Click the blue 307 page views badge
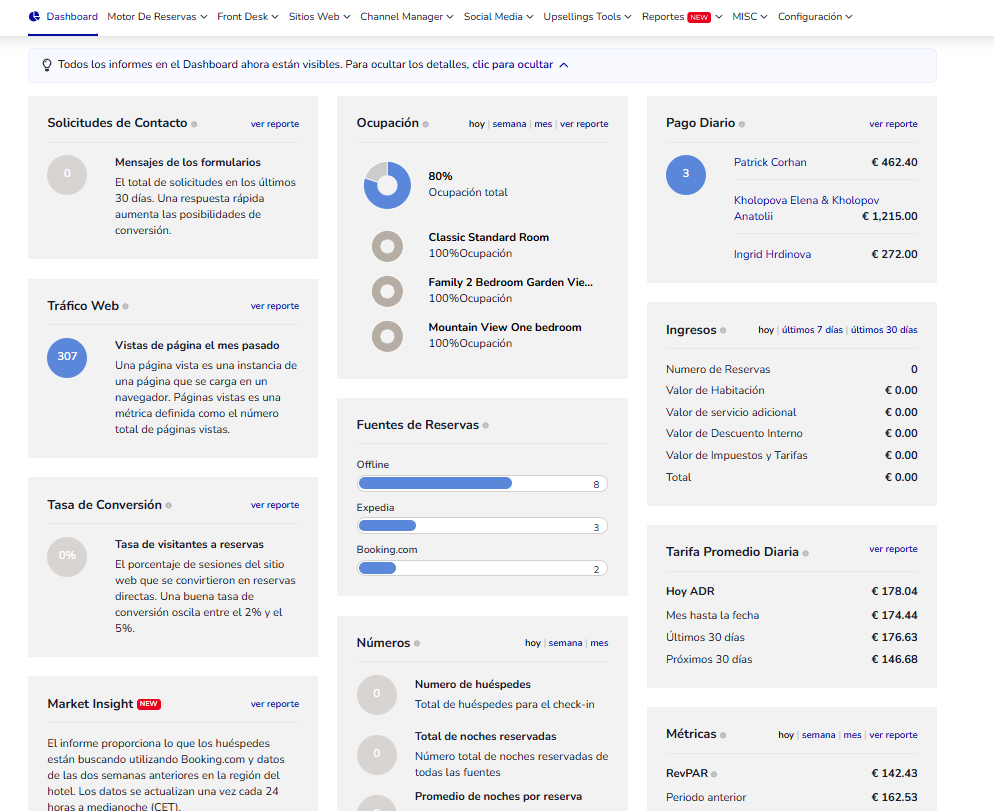 coord(67,357)
